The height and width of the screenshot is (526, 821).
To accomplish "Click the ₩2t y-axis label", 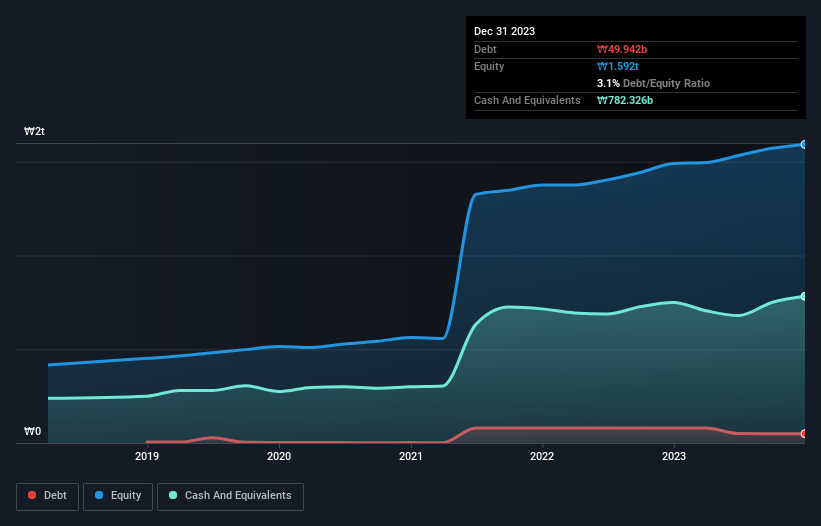I will (x=35, y=131).
